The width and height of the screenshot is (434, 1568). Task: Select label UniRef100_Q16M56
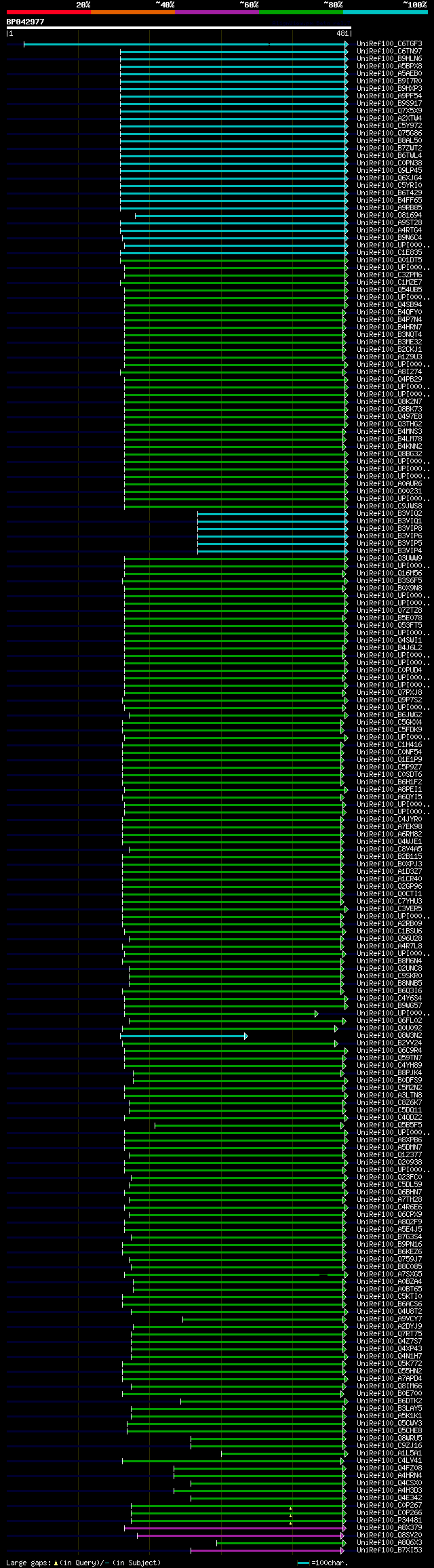pyautogui.click(x=389, y=574)
